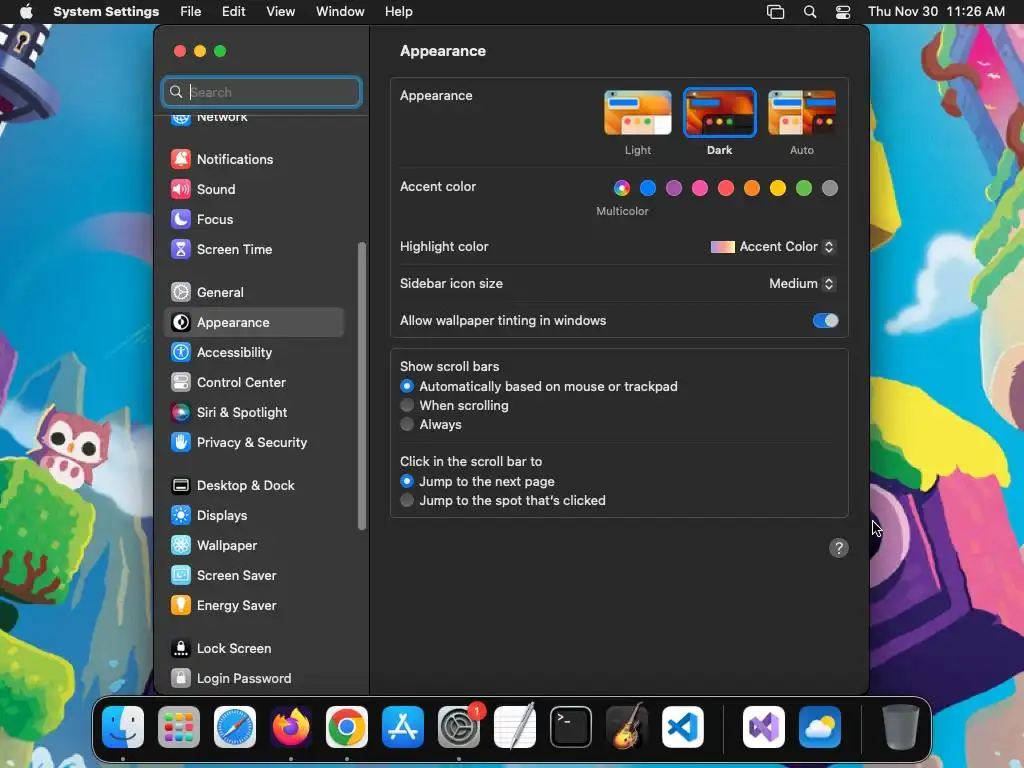
Task: Open Desktop & Dock icon
Action: (181, 485)
